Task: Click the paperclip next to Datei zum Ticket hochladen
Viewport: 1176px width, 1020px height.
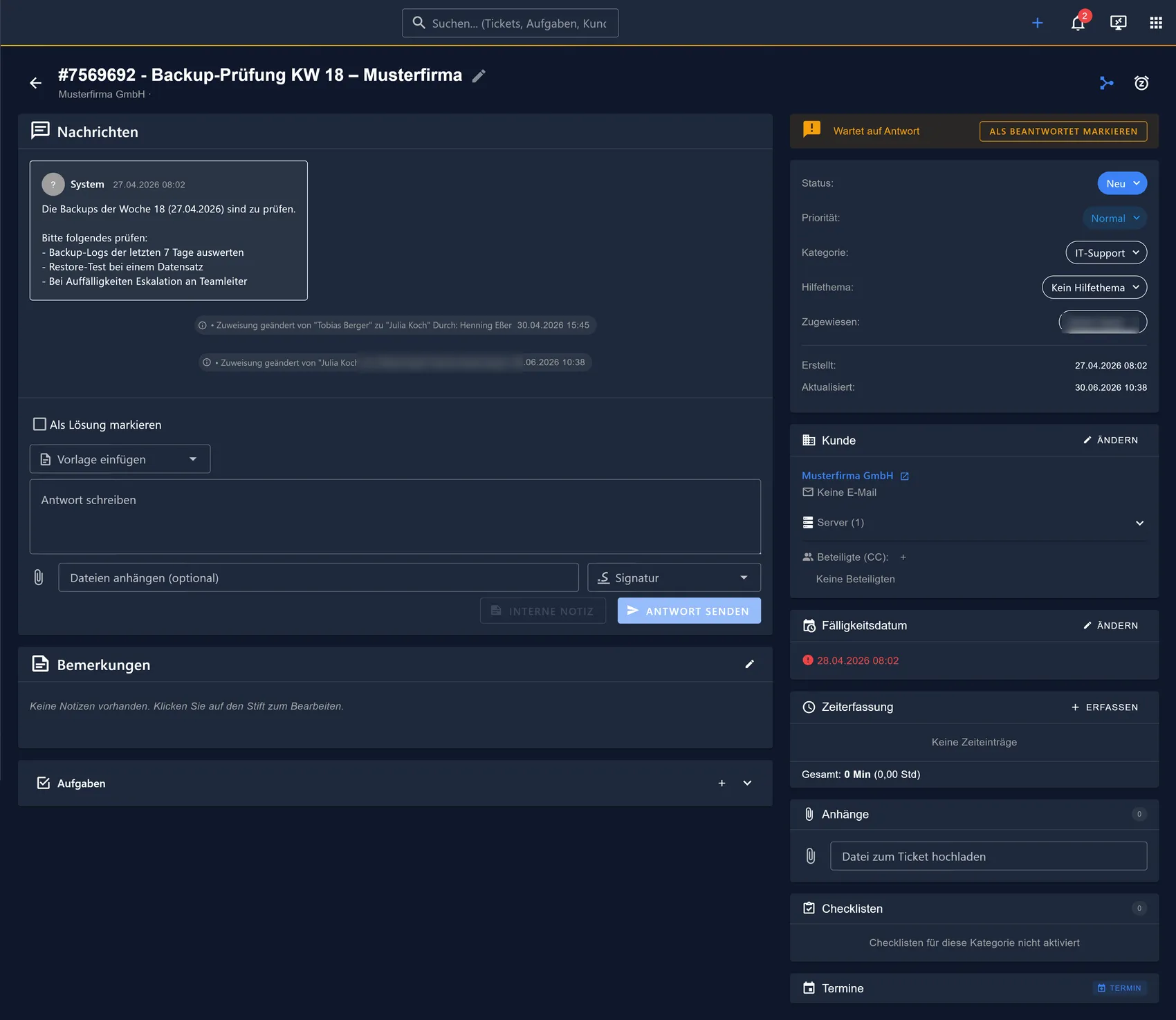Action: click(811, 856)
